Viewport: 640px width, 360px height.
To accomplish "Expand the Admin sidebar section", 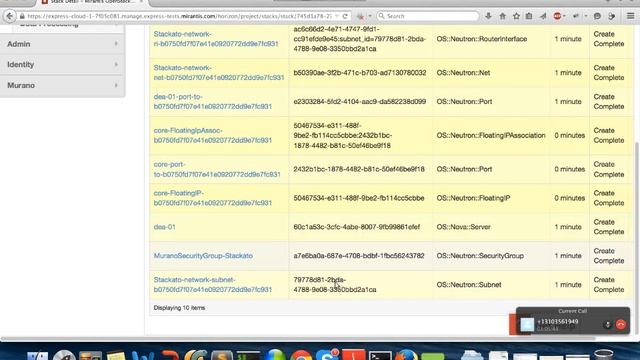I will pos(62,44).
